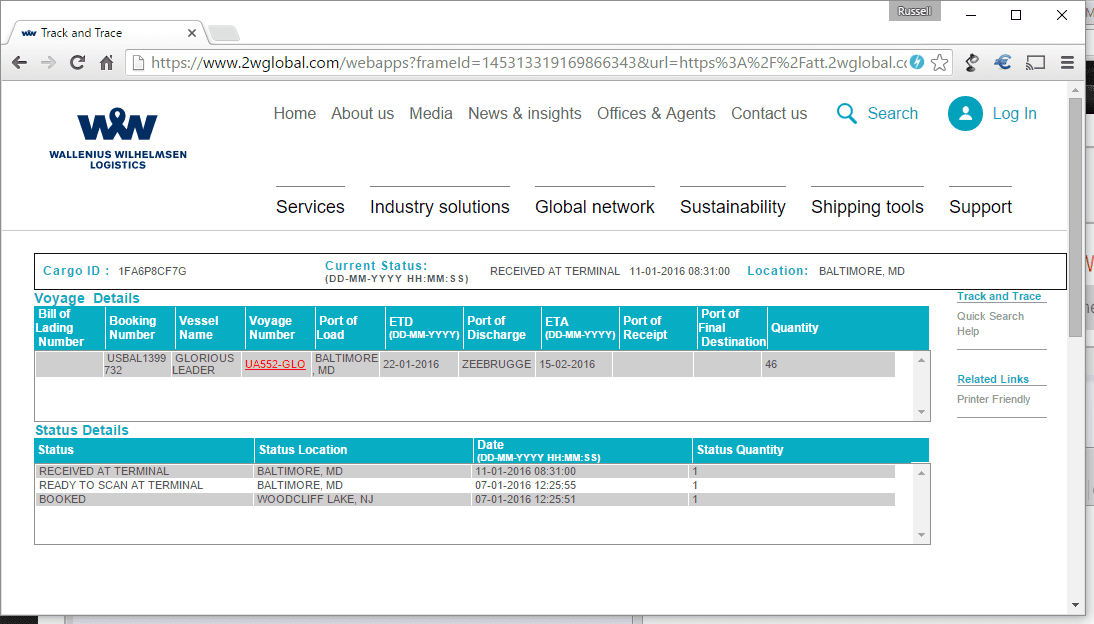This screenshot has height=624, width=1094.
Task: Open the Support menu
Action: (x=980, y=207)
